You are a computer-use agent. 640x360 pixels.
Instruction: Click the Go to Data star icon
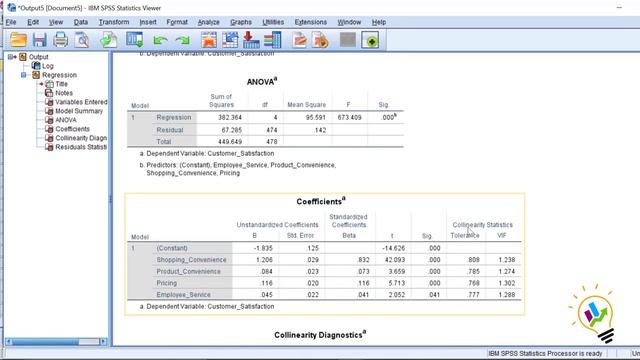click(x=209, y=40)
